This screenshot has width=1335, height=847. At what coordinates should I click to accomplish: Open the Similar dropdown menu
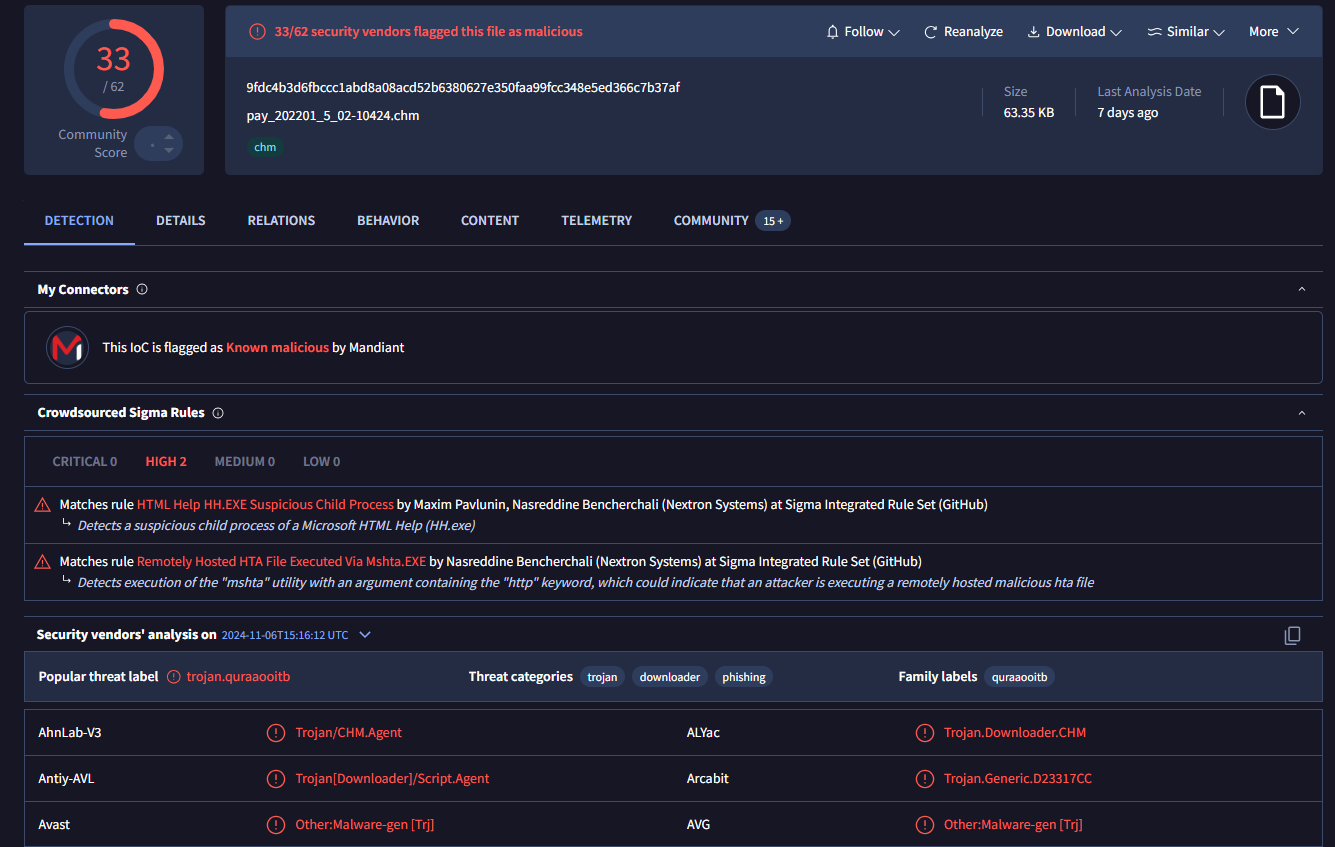[1186, 32]
